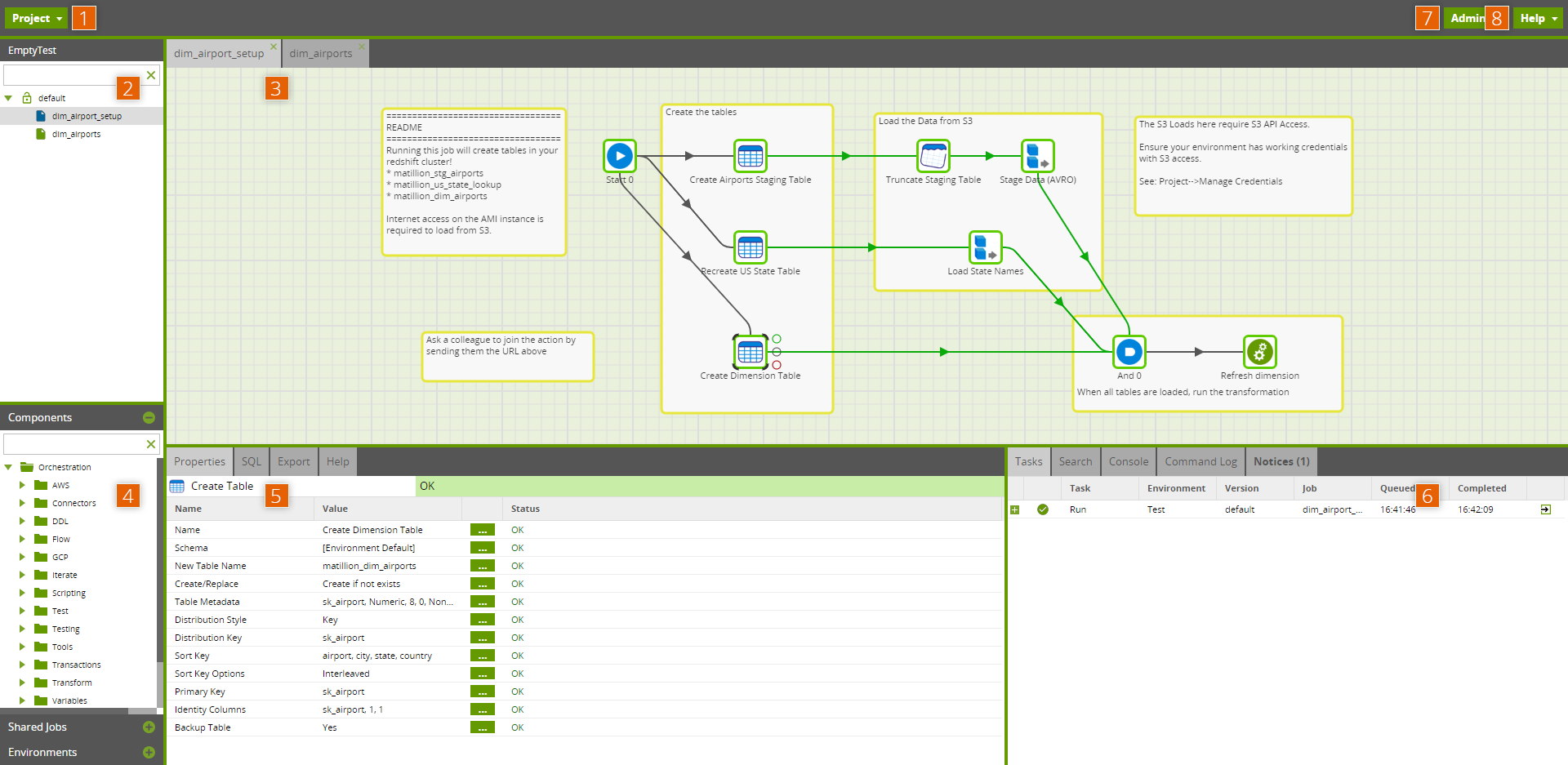The image size is (1568, 765).
Task: Select the Create Airports Staging Table component
Action: (x=749, y=156)
